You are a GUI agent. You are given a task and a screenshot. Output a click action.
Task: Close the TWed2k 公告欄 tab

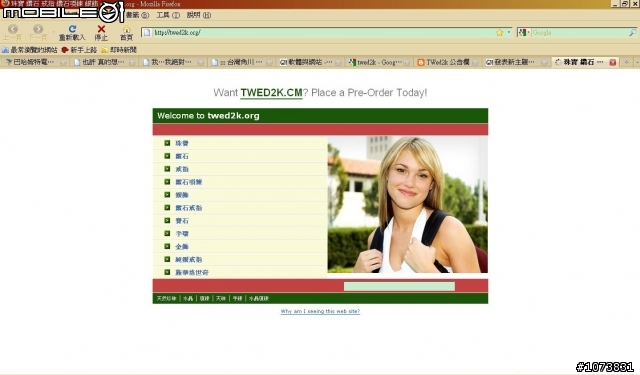click(x=476, y=62)
